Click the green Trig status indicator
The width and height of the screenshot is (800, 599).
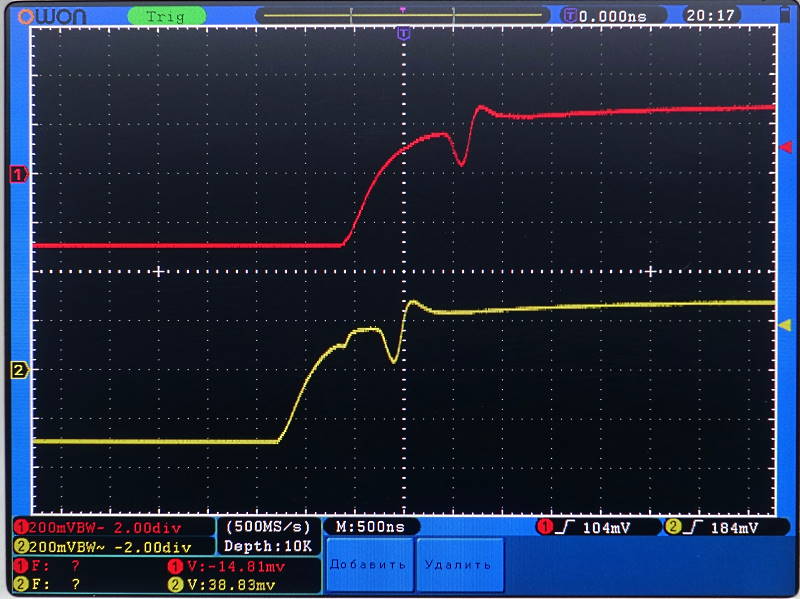[x=161, y=16]
